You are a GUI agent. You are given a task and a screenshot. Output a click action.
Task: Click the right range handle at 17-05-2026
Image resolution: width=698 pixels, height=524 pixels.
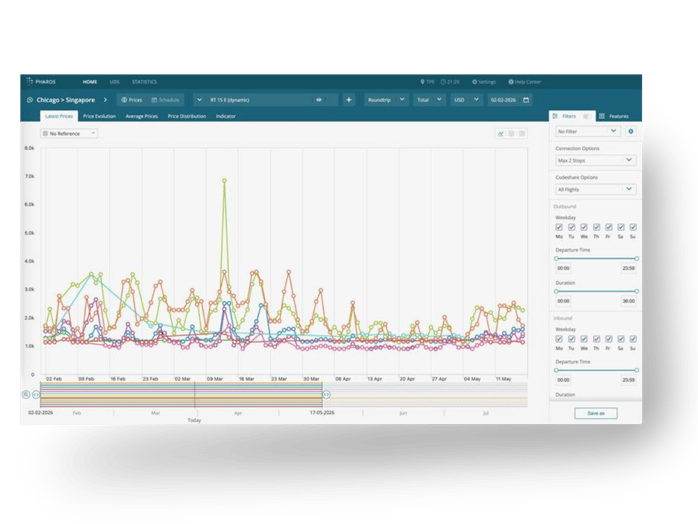click(326, 394)
